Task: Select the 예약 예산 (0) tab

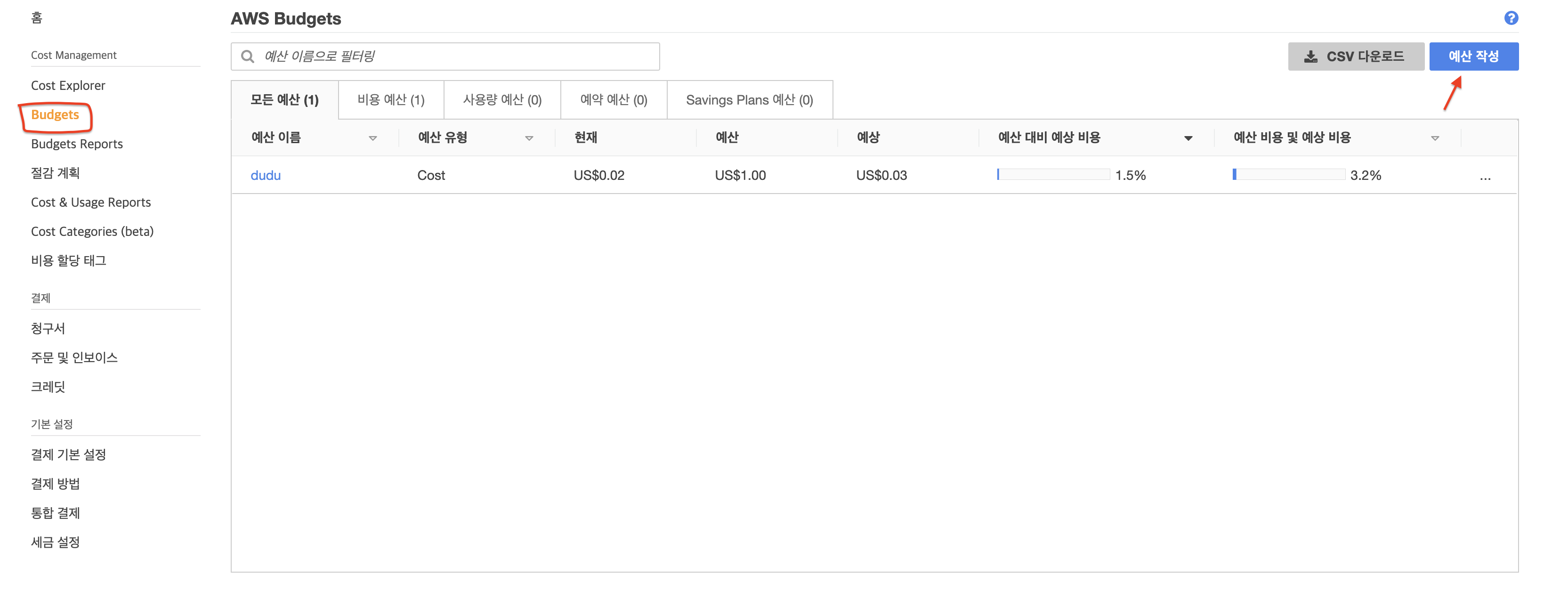Action: tap(613, 100)
